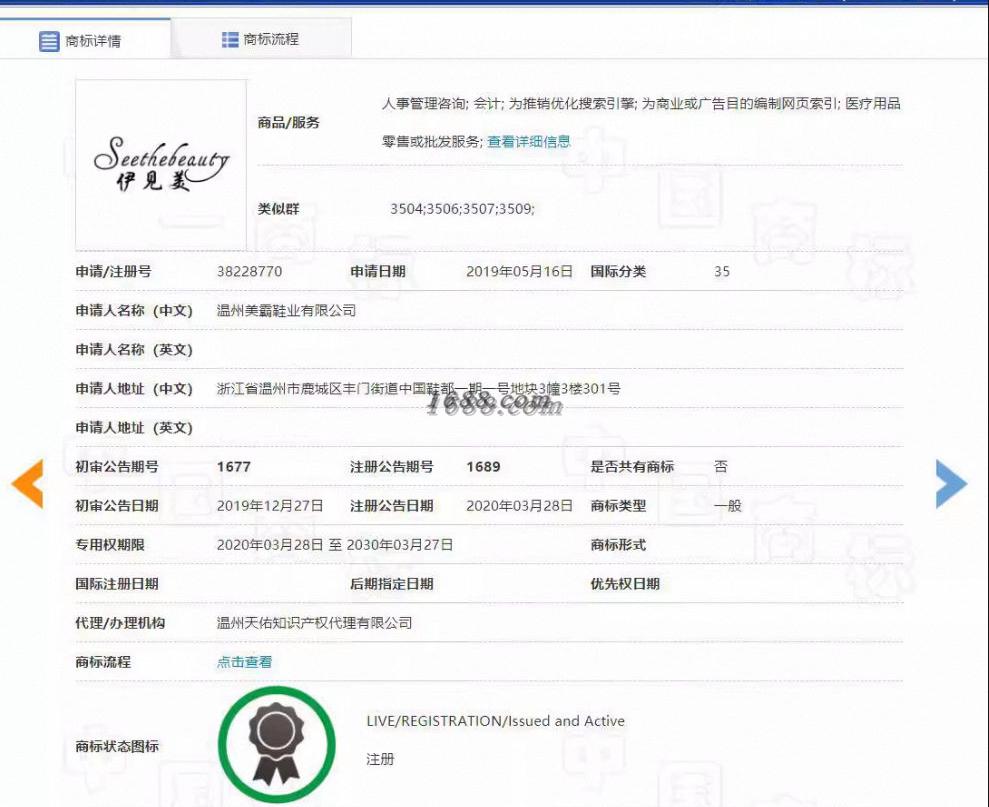
Task: Click the 商标状态图标 label
Action: coord(117,746)
